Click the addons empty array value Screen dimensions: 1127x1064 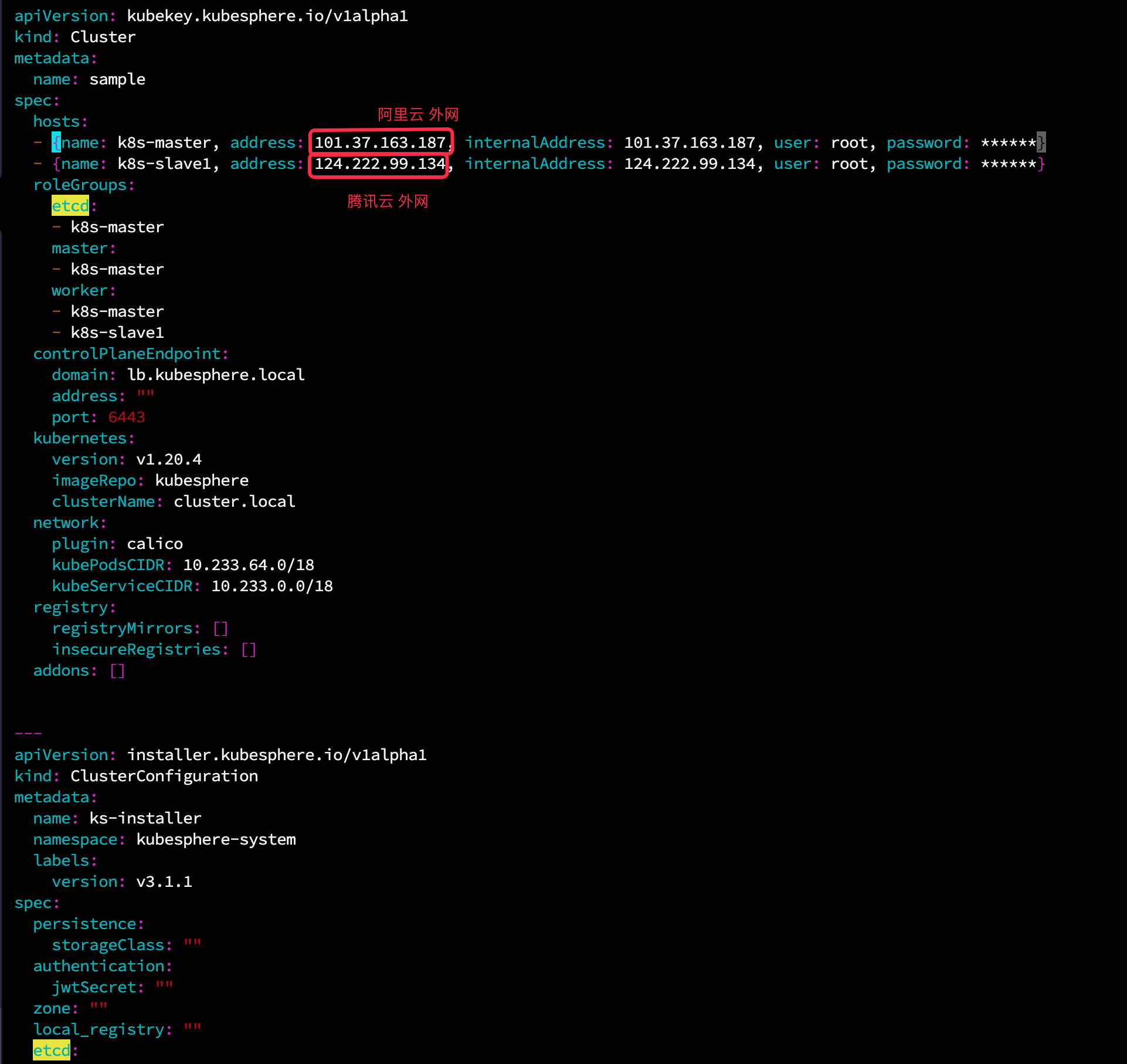pyautogui.click(x=117, y=670)
